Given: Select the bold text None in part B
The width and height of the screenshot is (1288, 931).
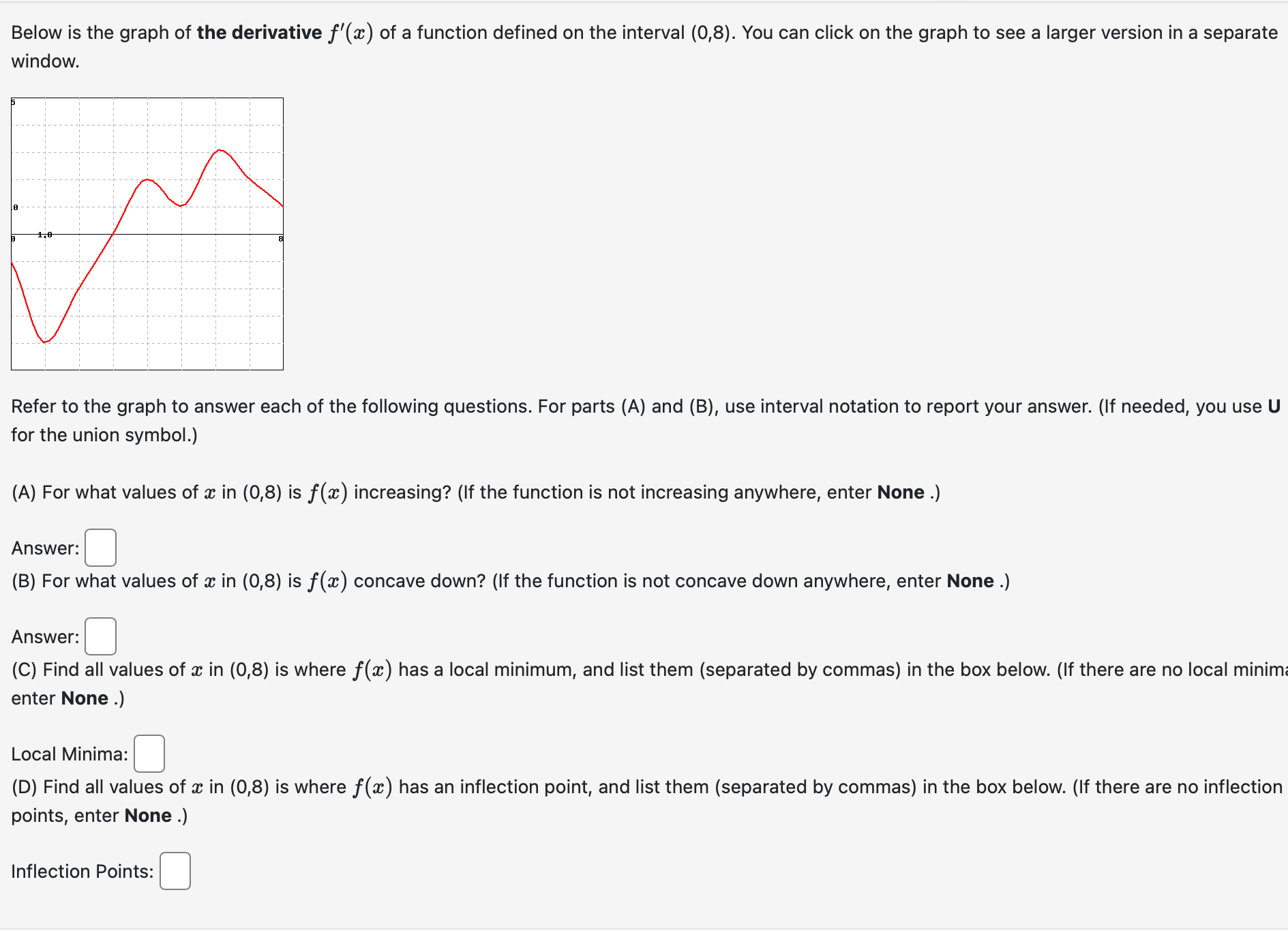Looking at the screenshot, I should point(969,580).
